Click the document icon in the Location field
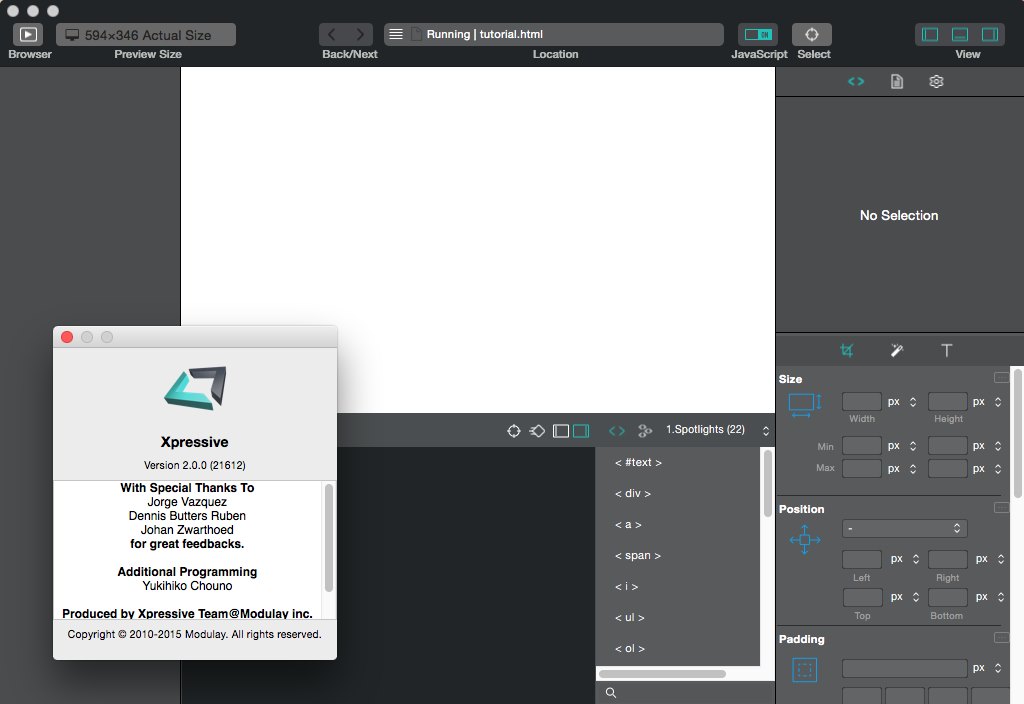1024x704 pixels. (415, 35)
